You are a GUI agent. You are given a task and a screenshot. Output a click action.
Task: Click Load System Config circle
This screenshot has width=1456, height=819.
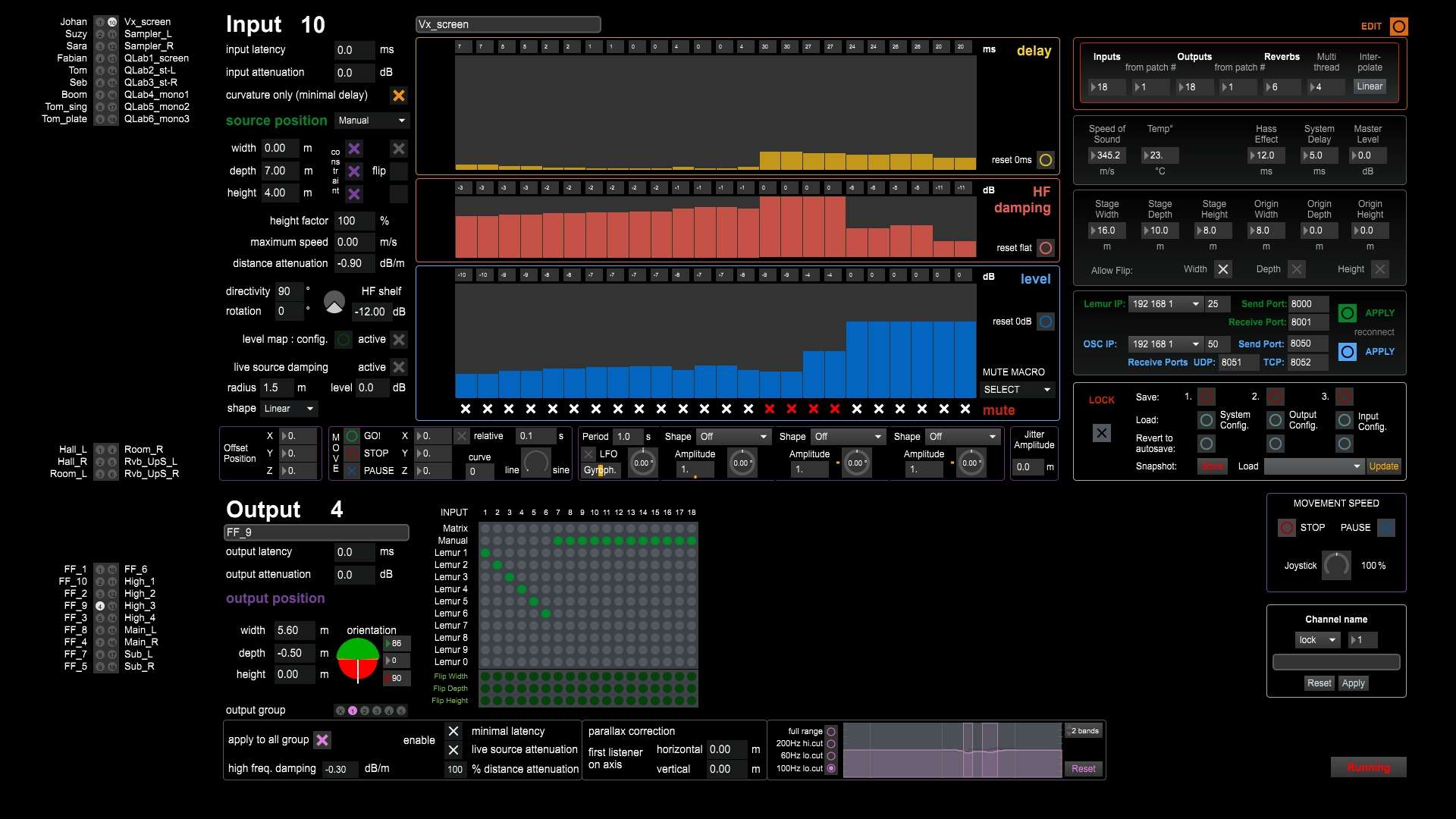[x=1207, y=420]
